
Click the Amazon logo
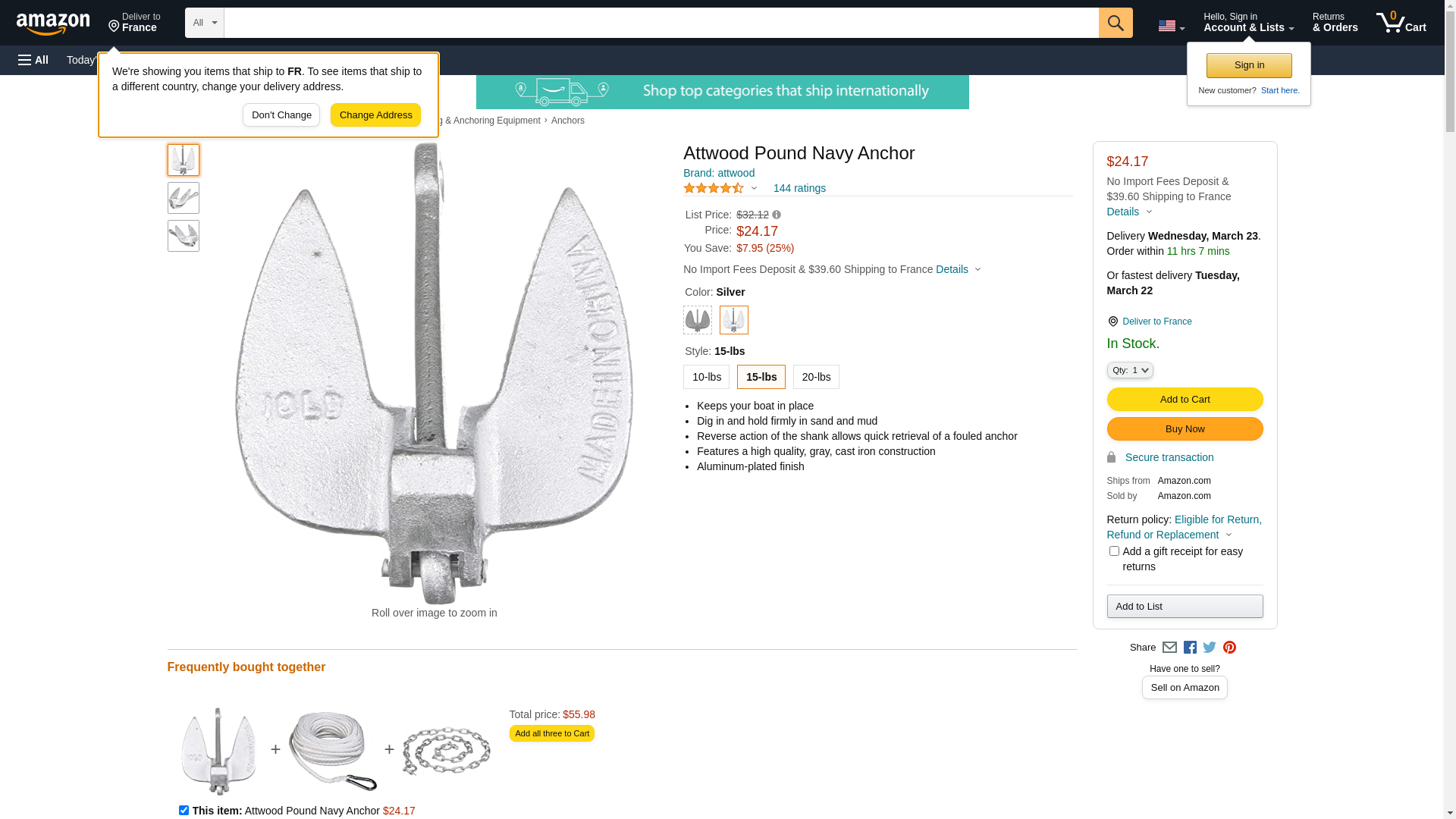tap(53, 24)
